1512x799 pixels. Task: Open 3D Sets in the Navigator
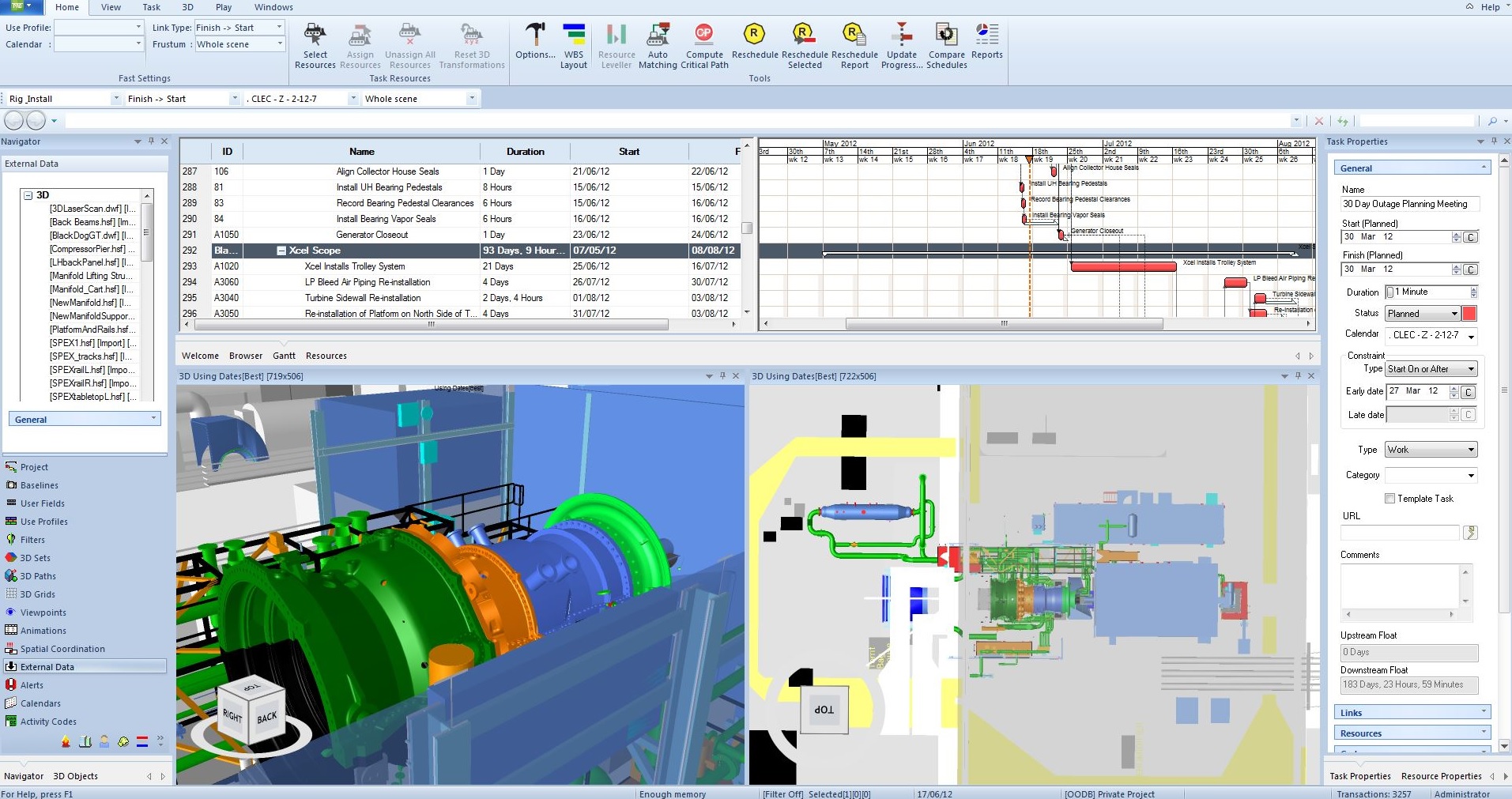click(35, 558)
